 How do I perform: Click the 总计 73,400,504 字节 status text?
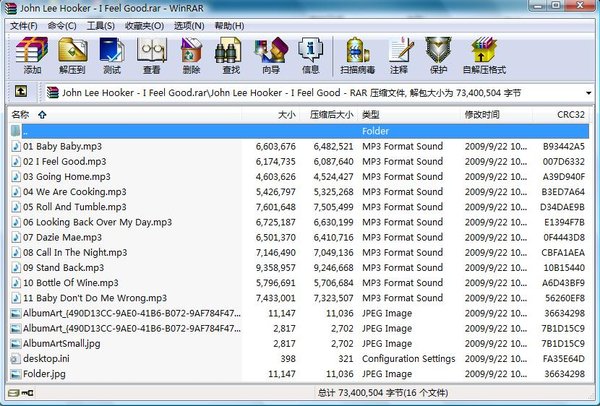coord(383,393)
